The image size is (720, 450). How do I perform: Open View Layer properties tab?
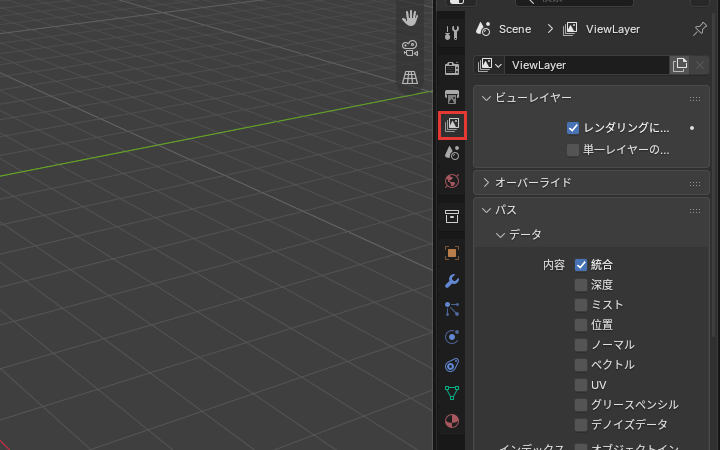(452, 125)
